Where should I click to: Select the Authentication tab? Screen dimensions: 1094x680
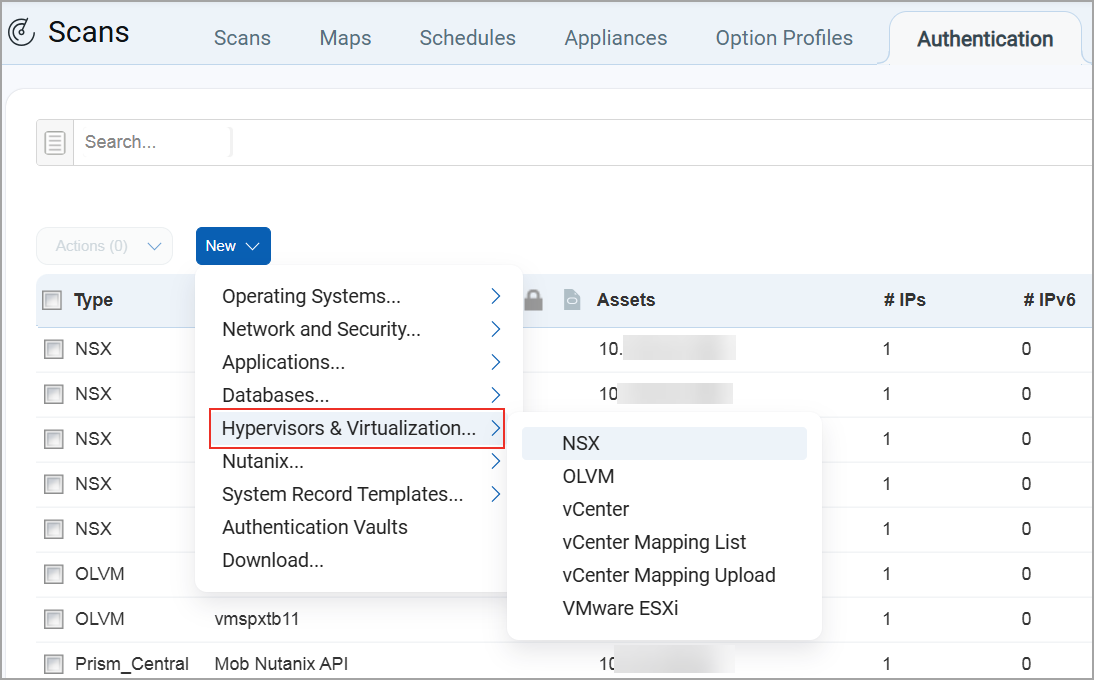[x=985, y=39]
